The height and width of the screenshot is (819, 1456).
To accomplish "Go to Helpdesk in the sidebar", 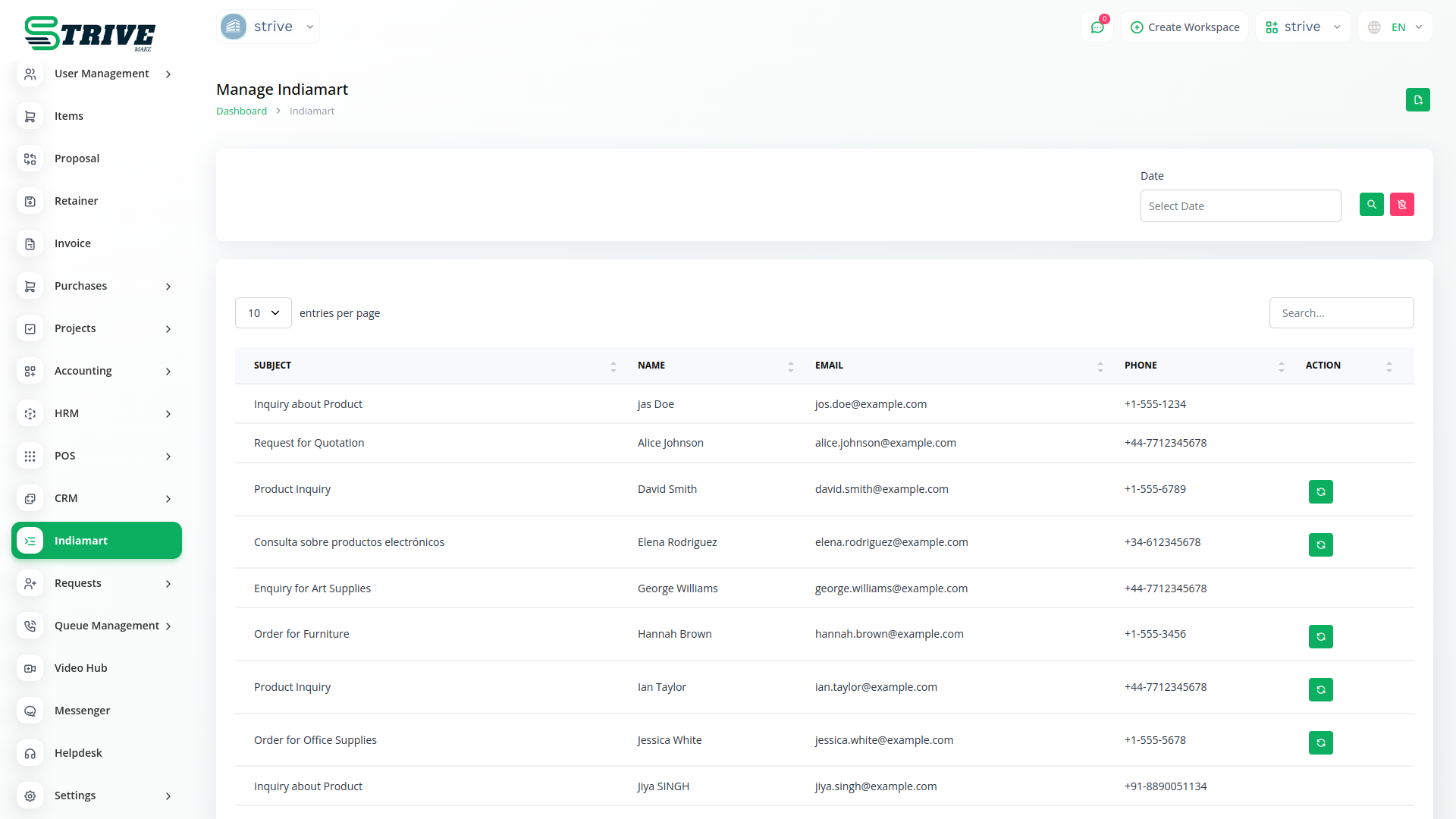I will coord(78,753).
